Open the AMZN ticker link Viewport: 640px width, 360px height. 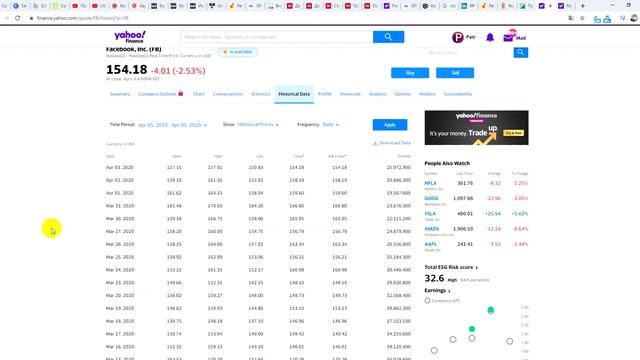[432, 229]
